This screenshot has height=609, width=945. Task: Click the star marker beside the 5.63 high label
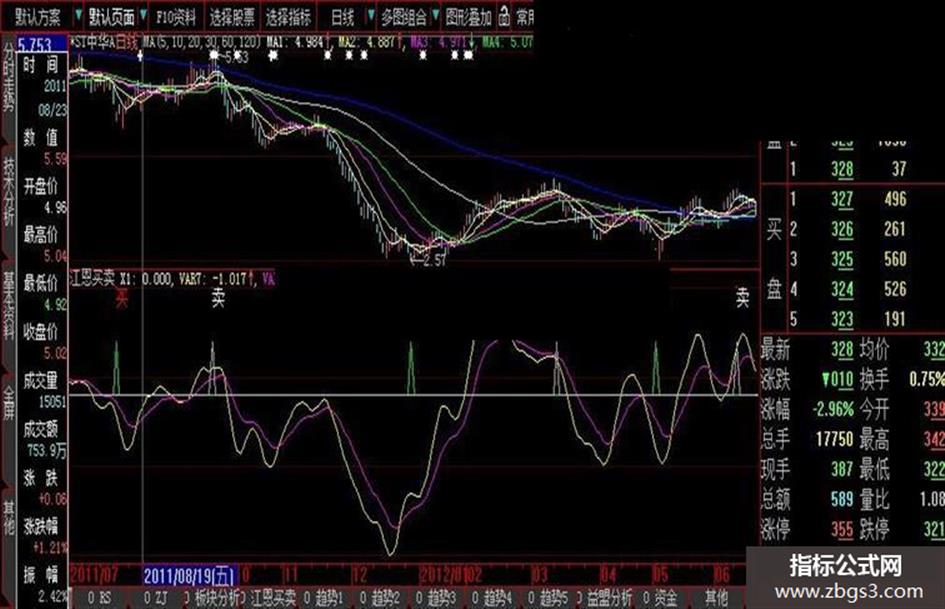214,55
